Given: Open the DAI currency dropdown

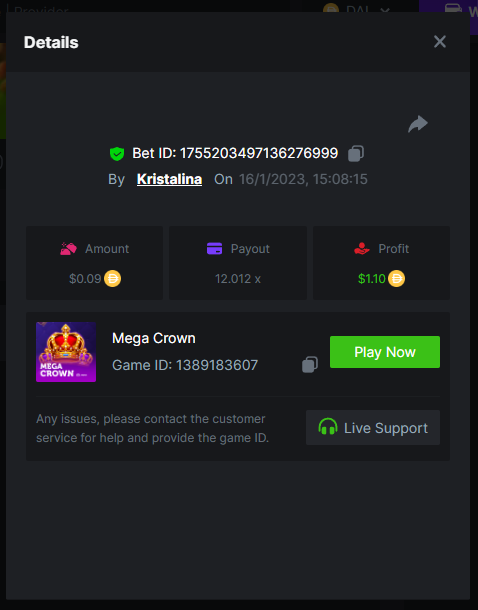Looking at the screenshot, I should tap(357, 7).
